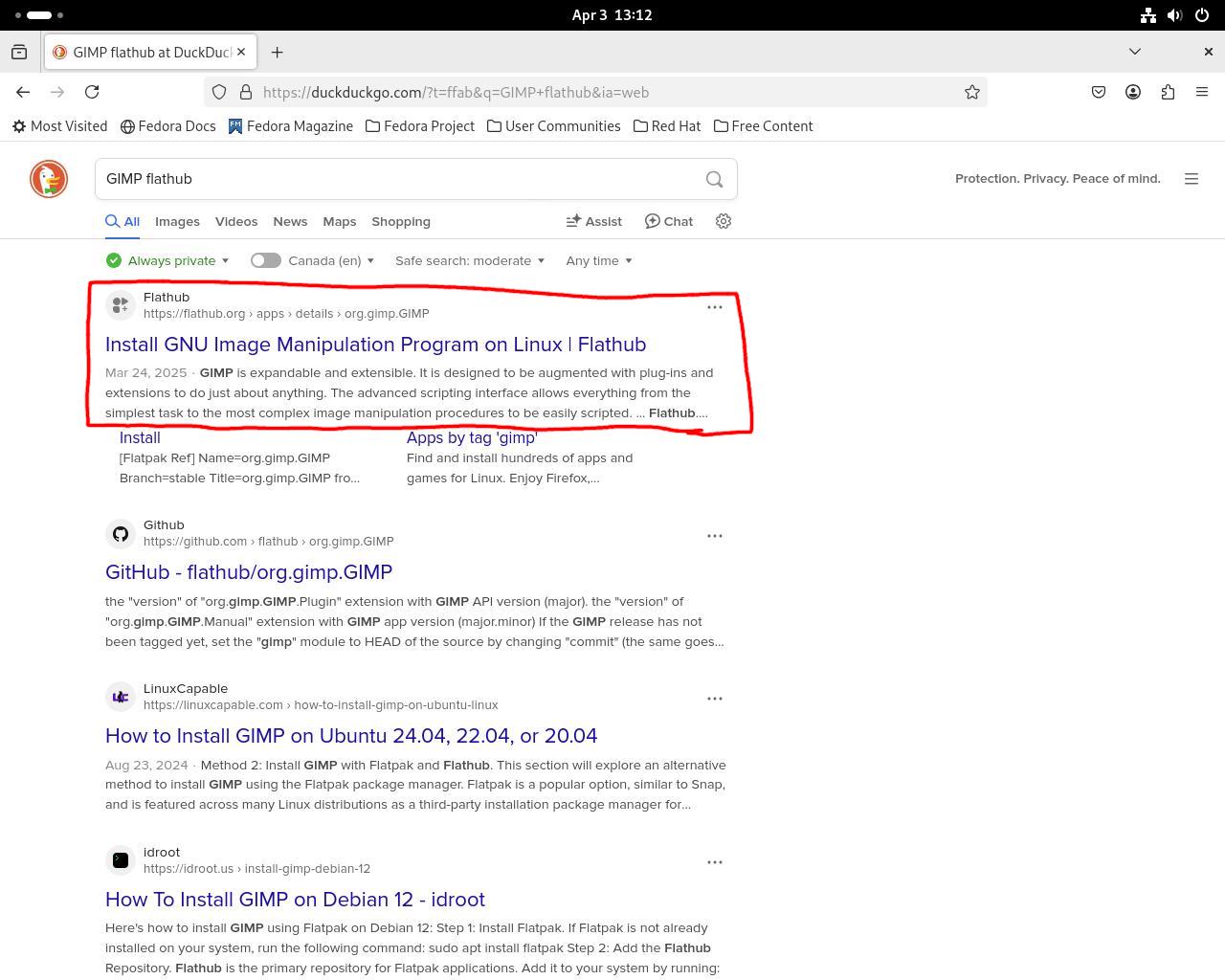Viewport: 1225px width, 980px height.
Task: Expand the Always private dropdown
Action: (x=167, y=260)
